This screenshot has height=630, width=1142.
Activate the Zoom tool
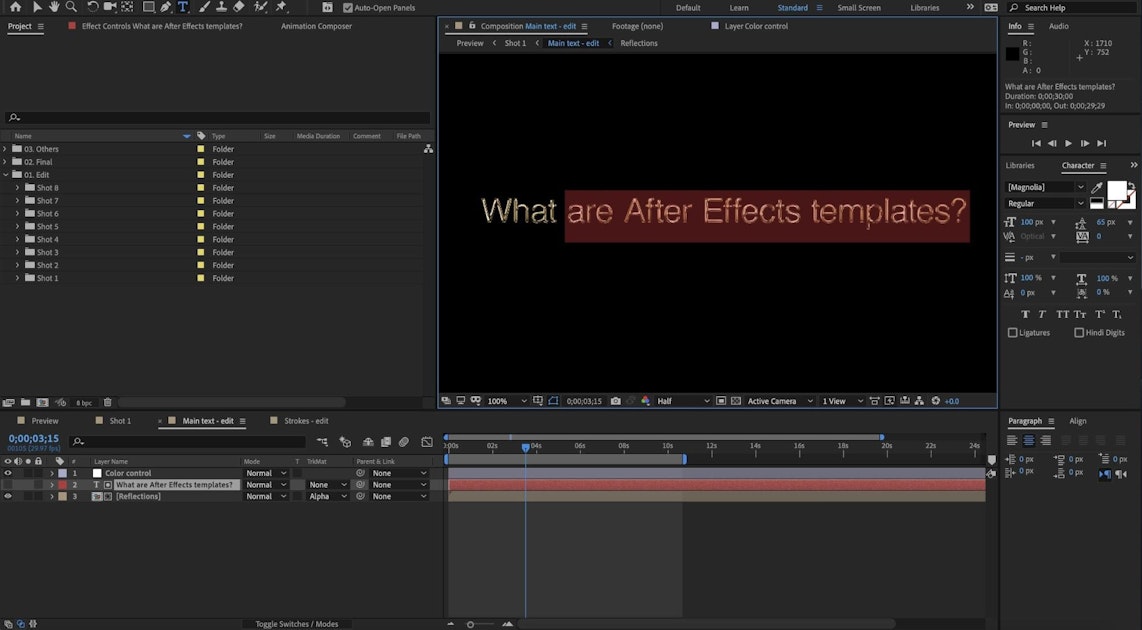[70, 6]
